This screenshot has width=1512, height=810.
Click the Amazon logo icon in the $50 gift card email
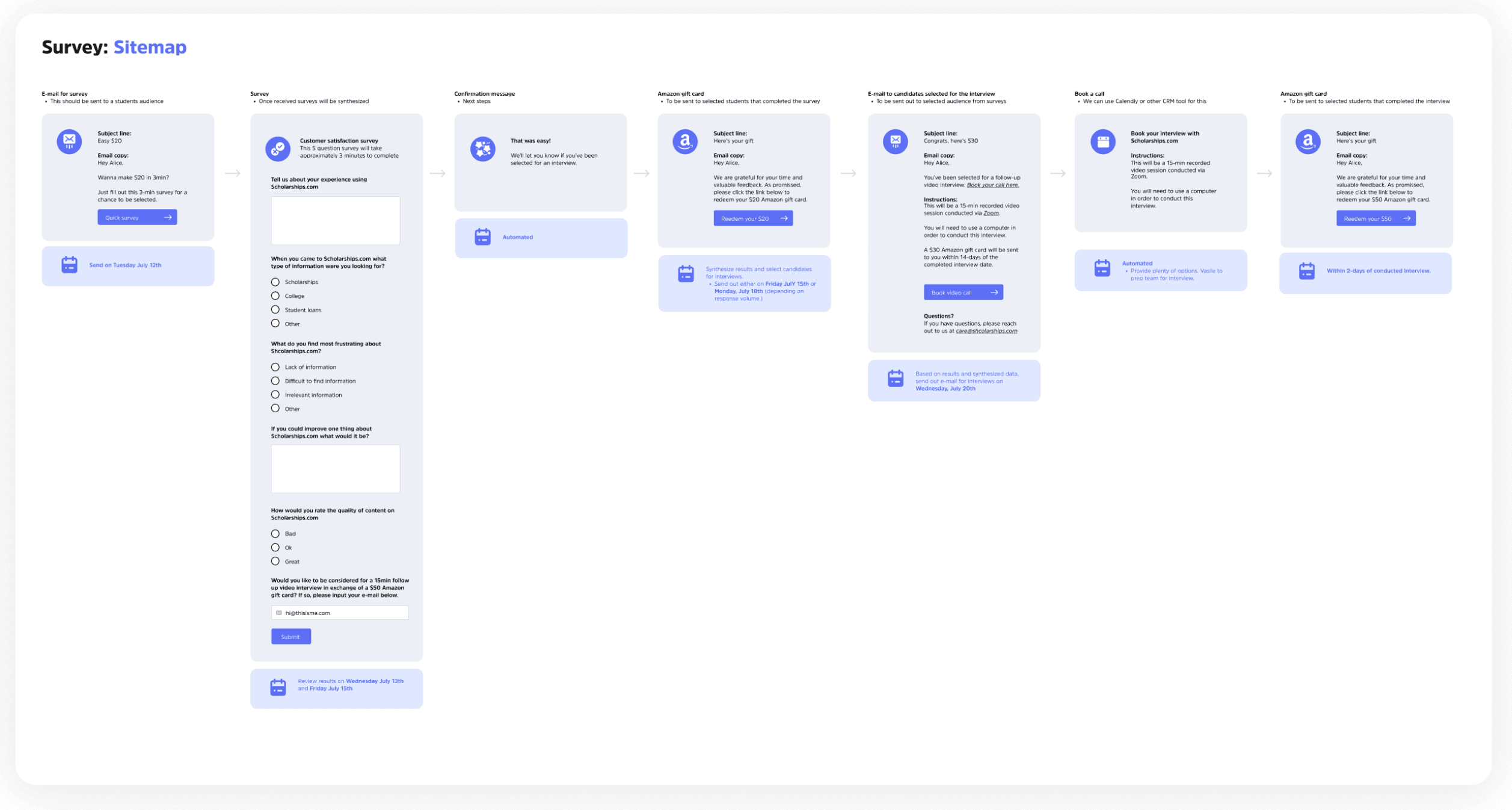tap(1308, 142)
